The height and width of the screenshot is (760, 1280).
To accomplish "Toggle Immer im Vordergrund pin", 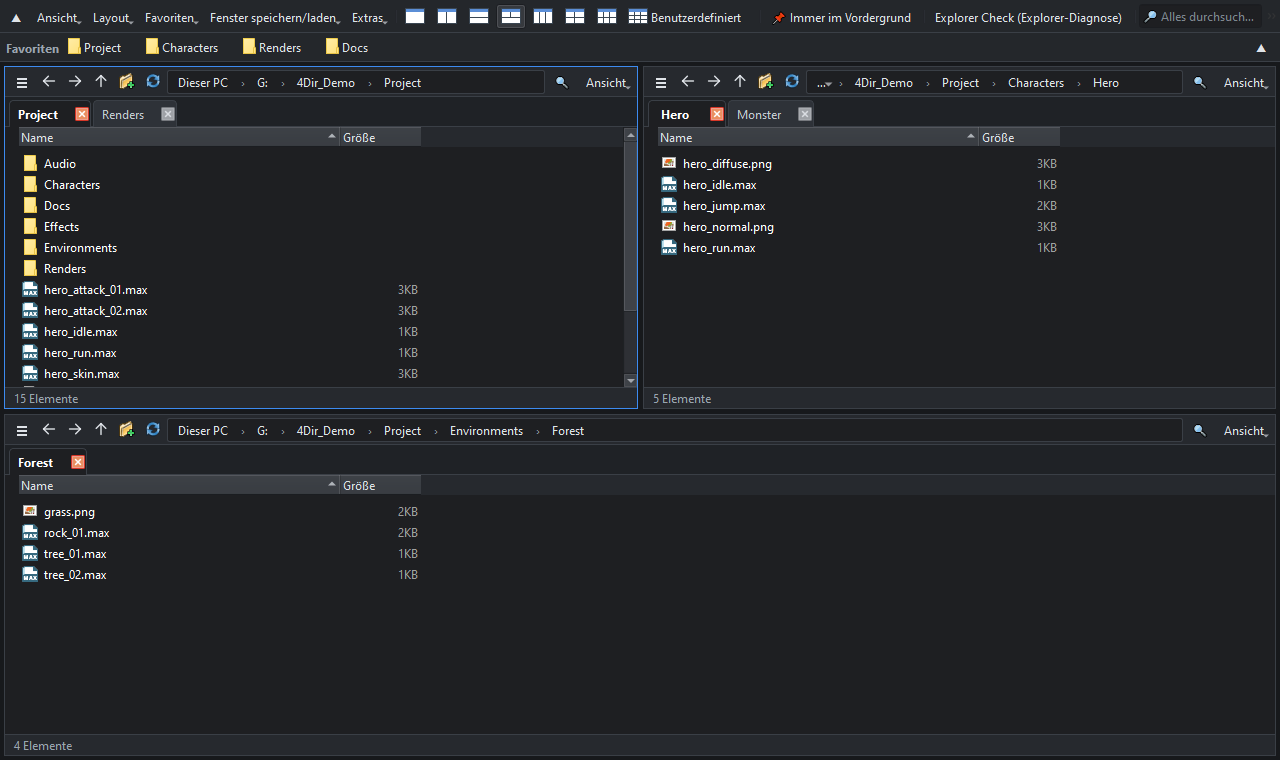I will click(x=841, y=17).
